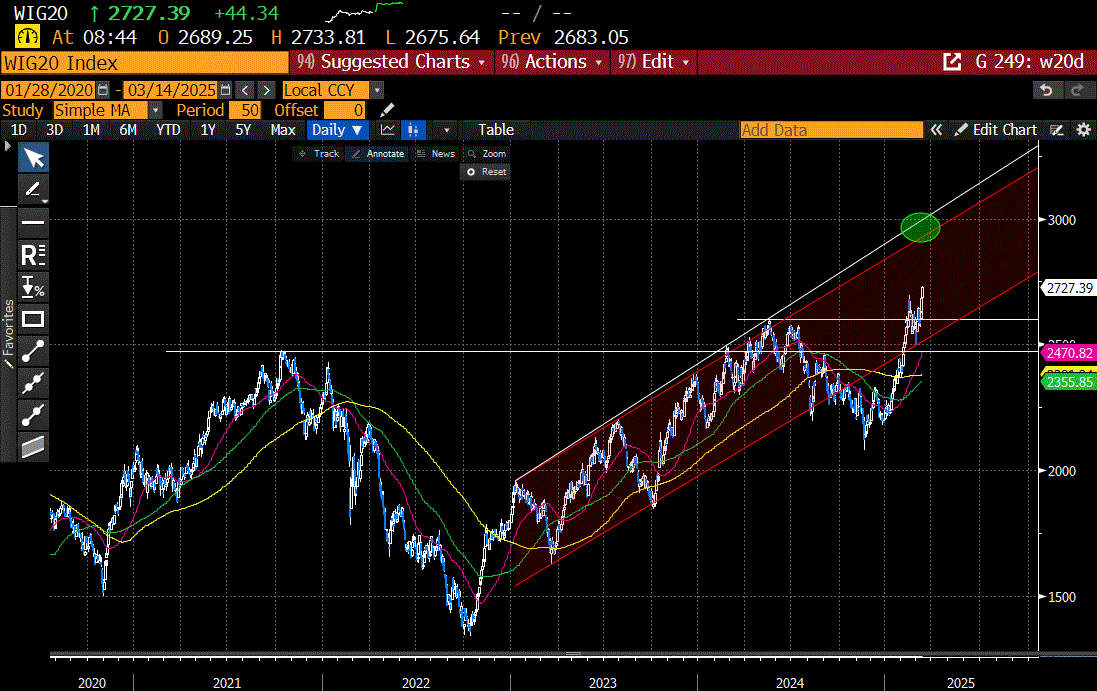The height and width of the screenshot is (691, 1097).
Task: Set range to 1D
Action: 19,130
